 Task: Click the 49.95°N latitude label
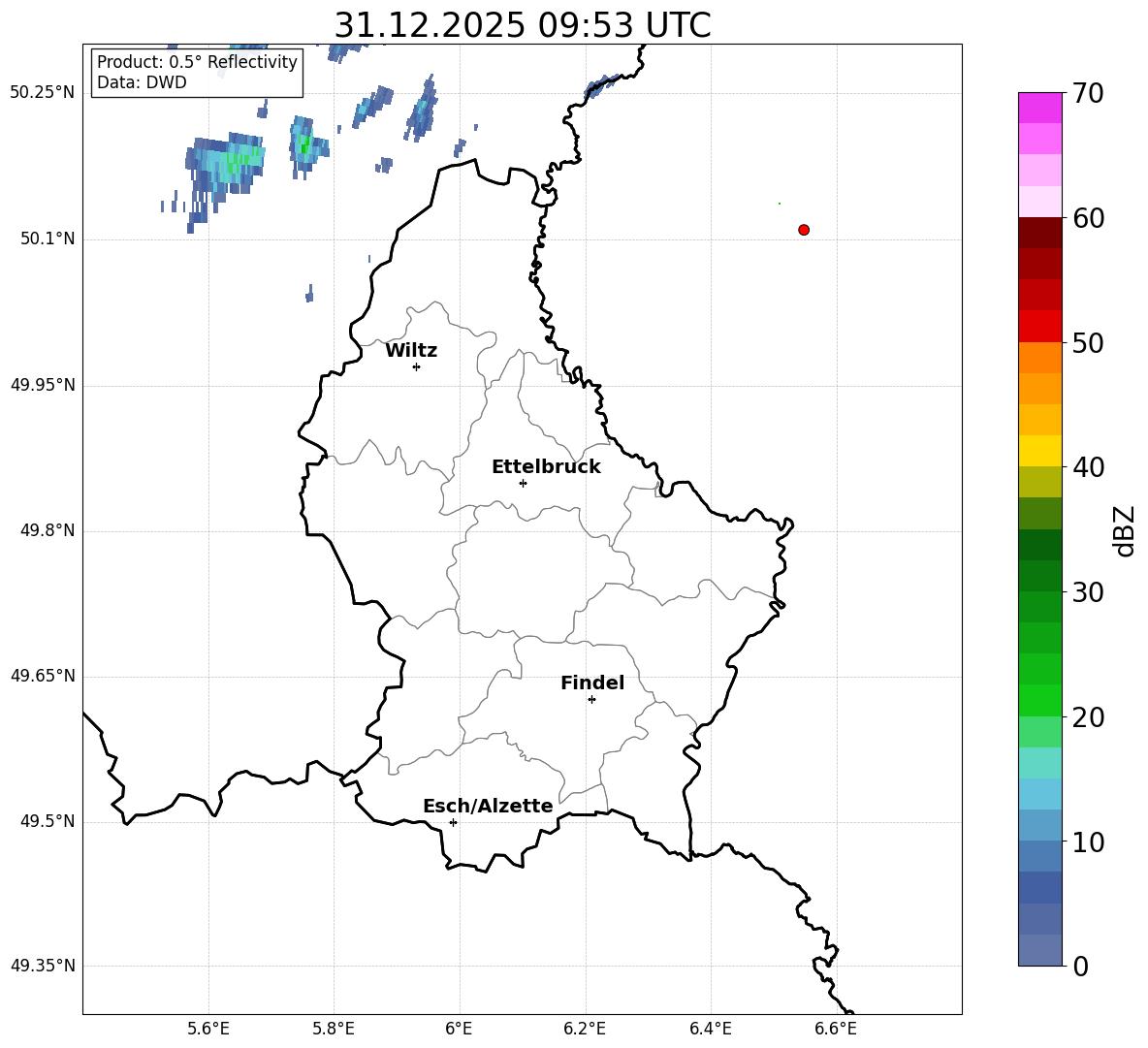click(43, 385)
